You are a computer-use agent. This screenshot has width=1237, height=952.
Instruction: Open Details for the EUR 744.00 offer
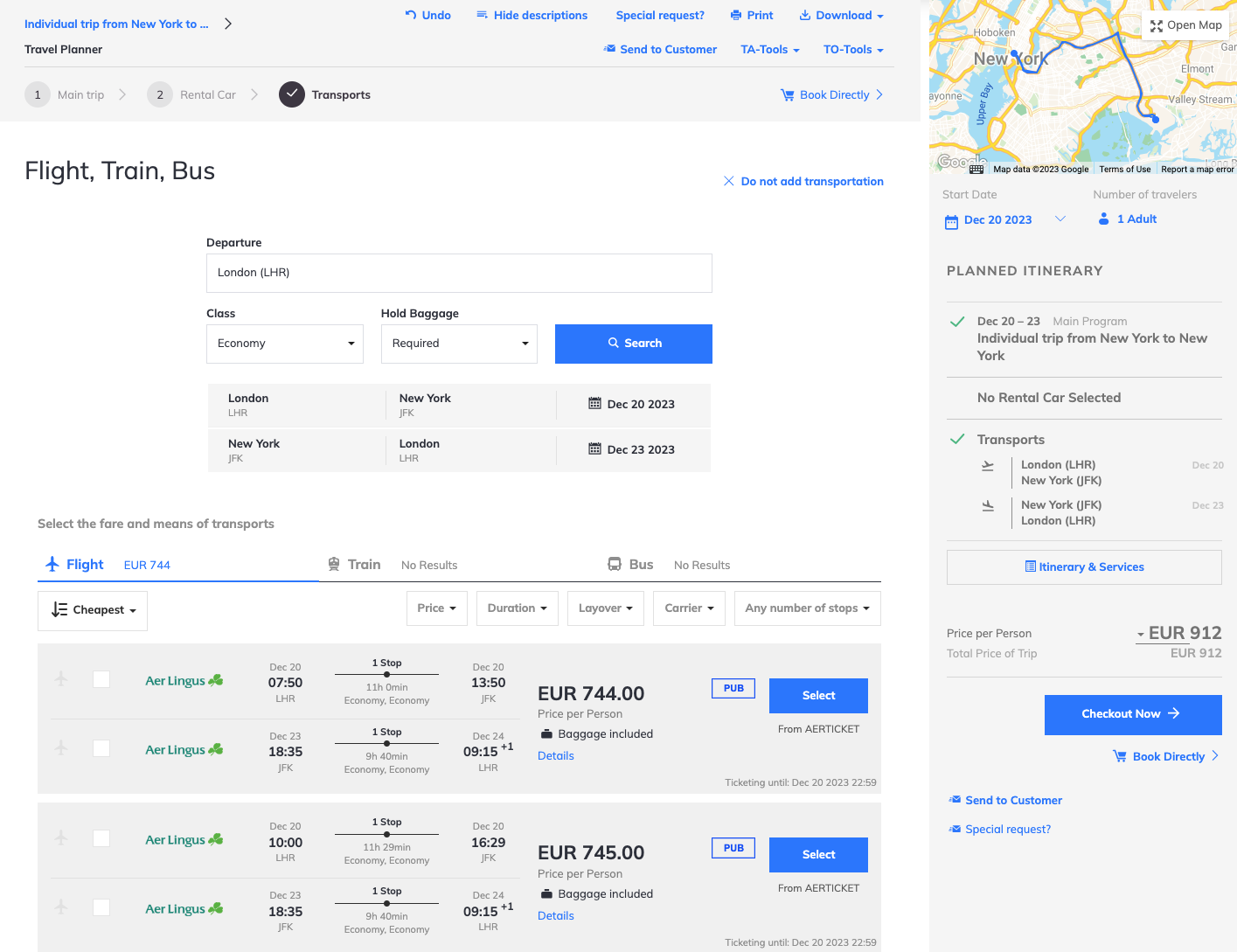tap(556, 756)
